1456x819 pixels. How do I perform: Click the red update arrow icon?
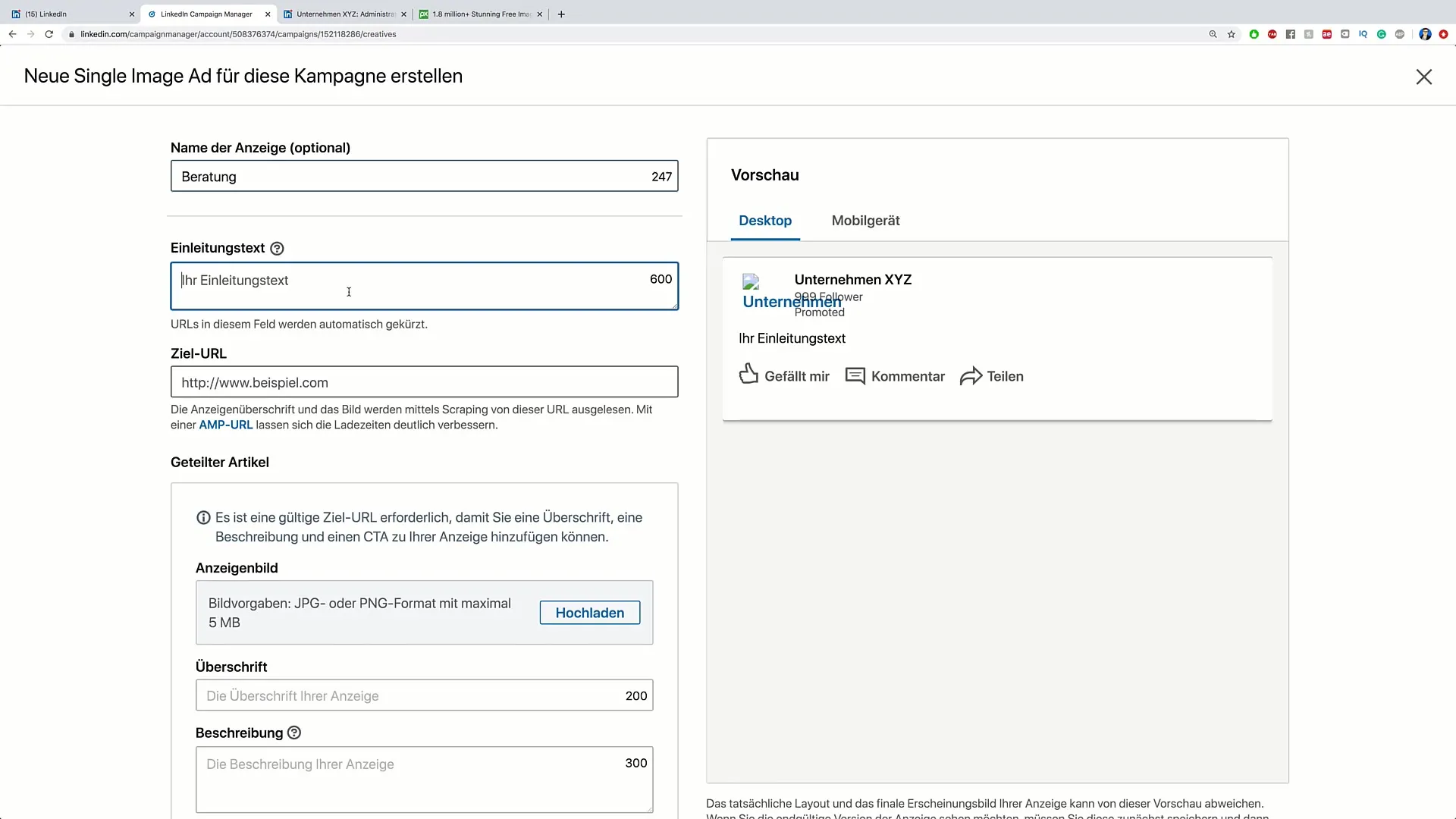[x=1443, y=34]
